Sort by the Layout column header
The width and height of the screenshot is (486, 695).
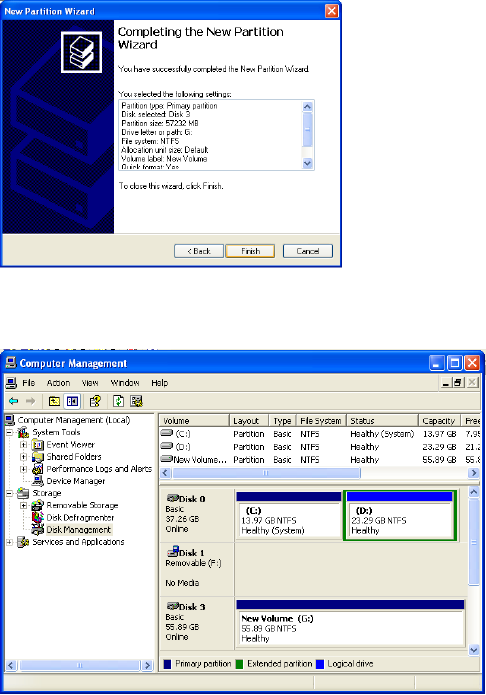(x=249, y=421)
